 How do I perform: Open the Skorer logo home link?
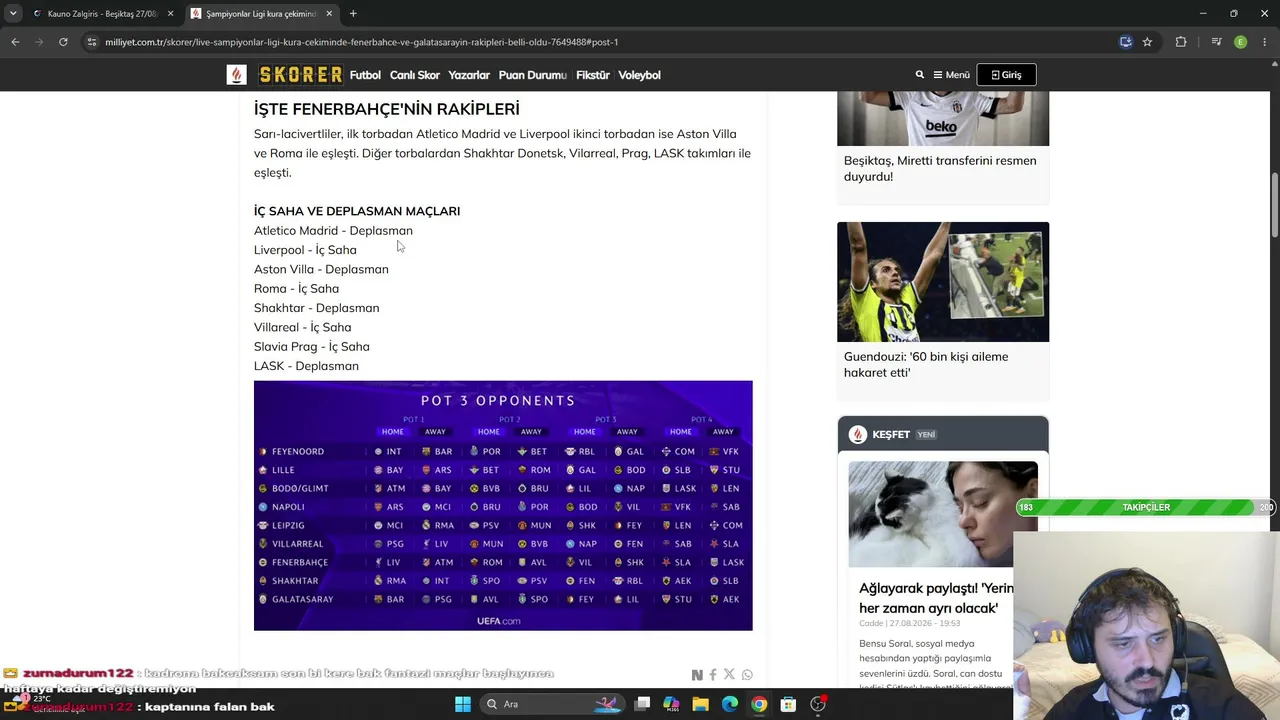pos(300,75)
